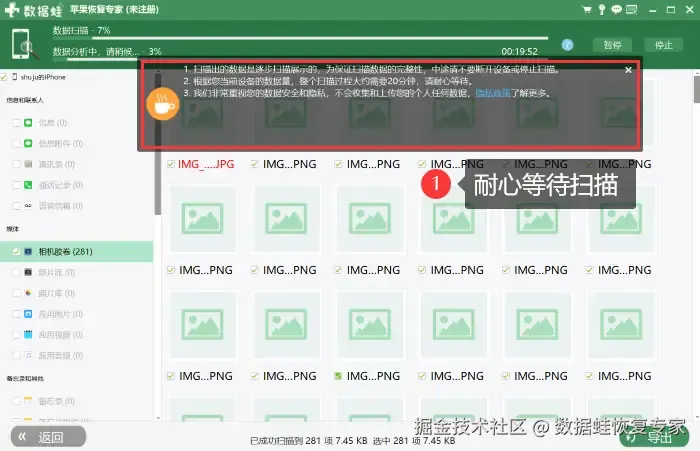Click the 通讯录 contacts icon
This screenshot has height=451, width=700.
(x=28, y=164)
